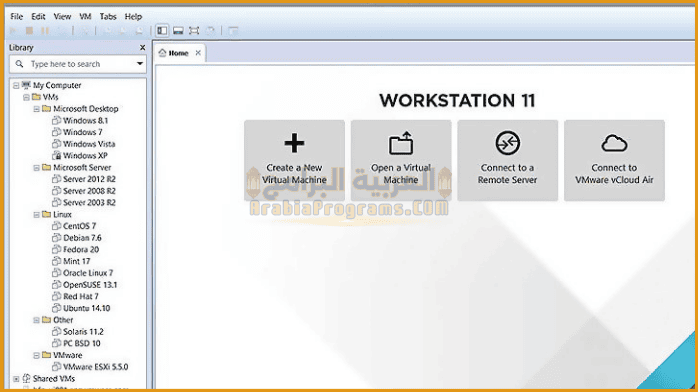Click Open a Virtual Machine tile
The width and height of the screenshot is (698, 392).
click(x=401, y=161)
